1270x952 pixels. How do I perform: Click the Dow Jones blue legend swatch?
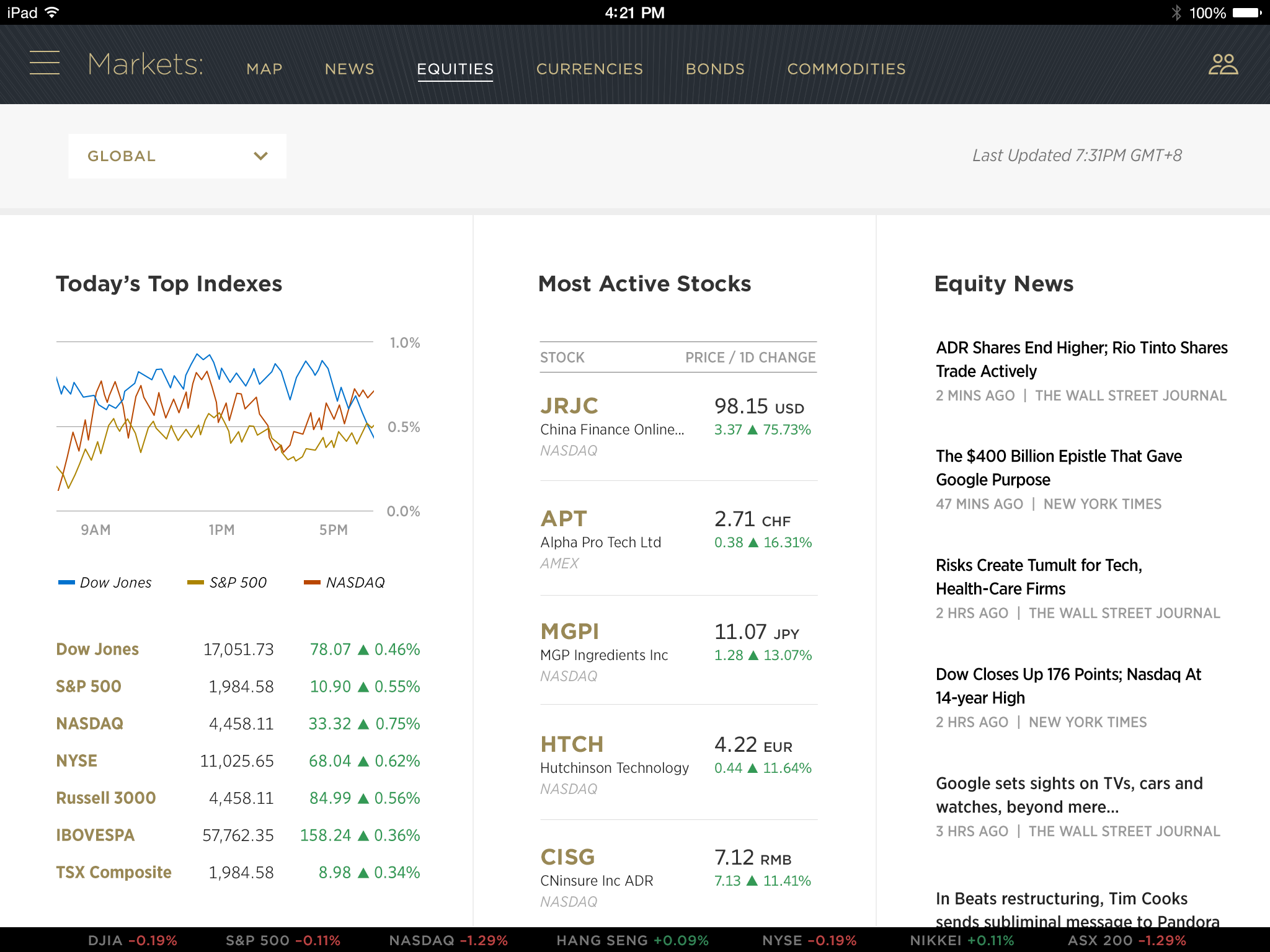click(x=66, y=583)
